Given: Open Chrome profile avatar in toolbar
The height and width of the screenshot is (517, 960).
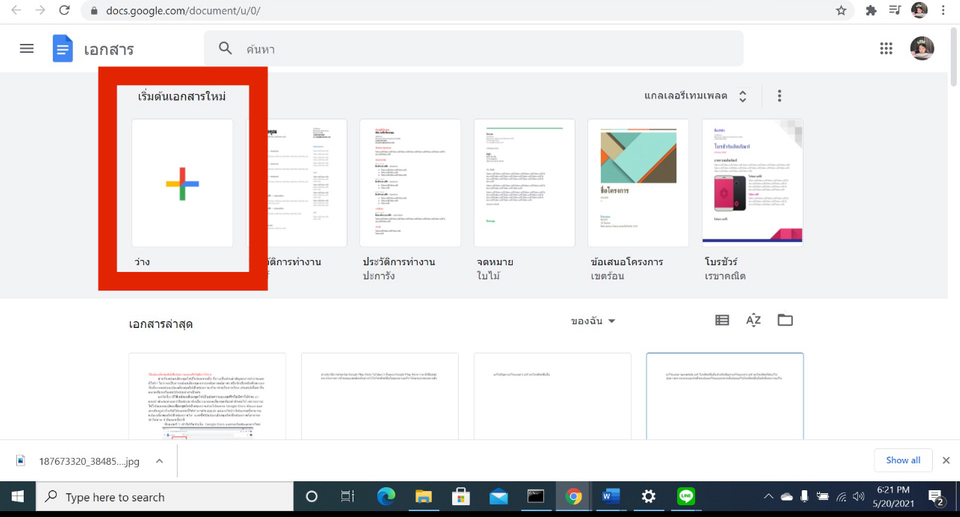Looking at the screenshot, I should 919,10.
